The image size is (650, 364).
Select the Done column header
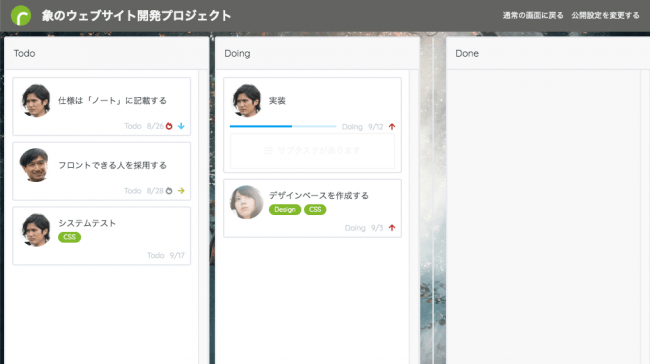point(548,53)
